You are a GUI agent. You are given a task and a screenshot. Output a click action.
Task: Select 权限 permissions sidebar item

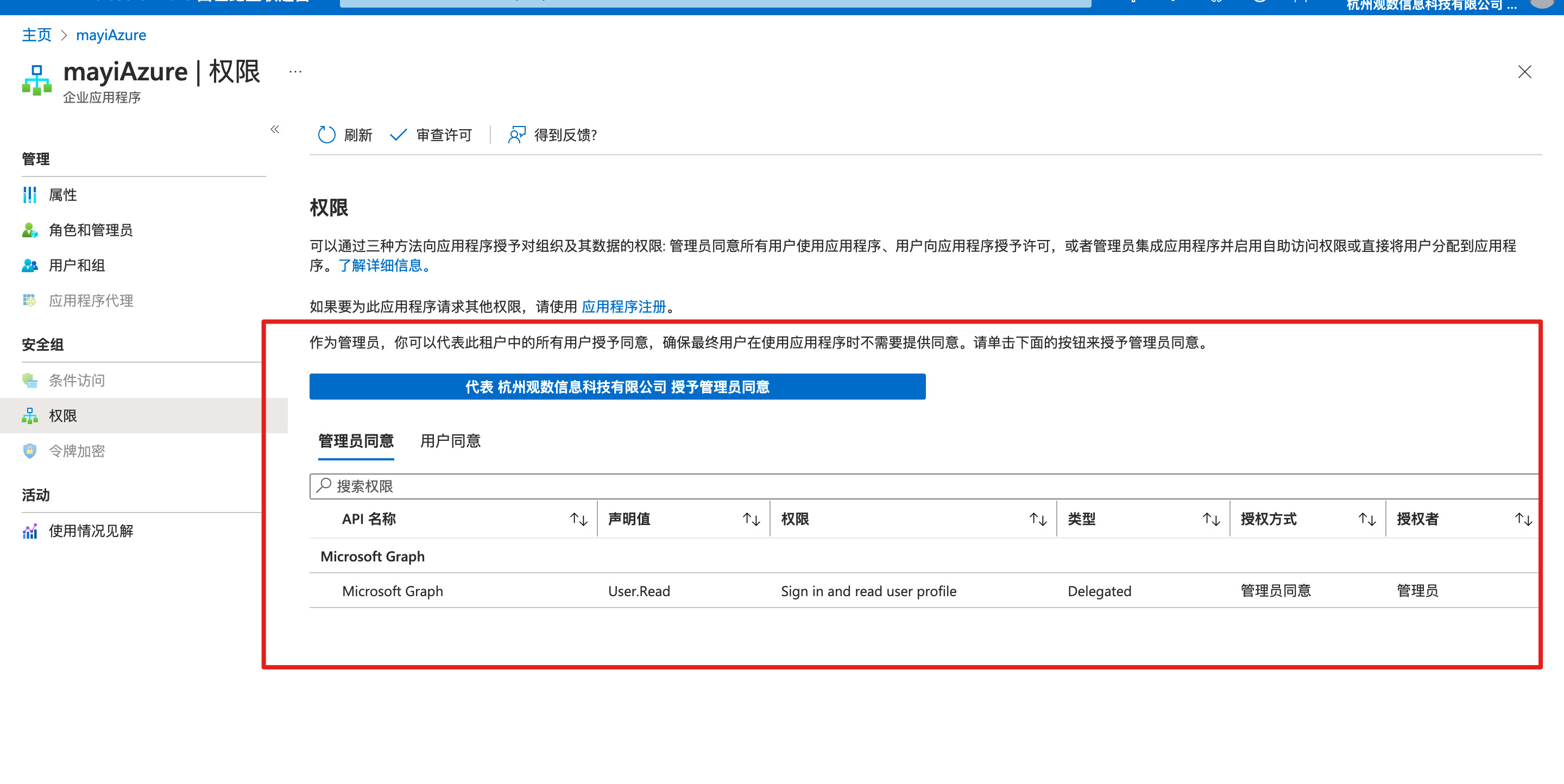(x=62, y=416)
